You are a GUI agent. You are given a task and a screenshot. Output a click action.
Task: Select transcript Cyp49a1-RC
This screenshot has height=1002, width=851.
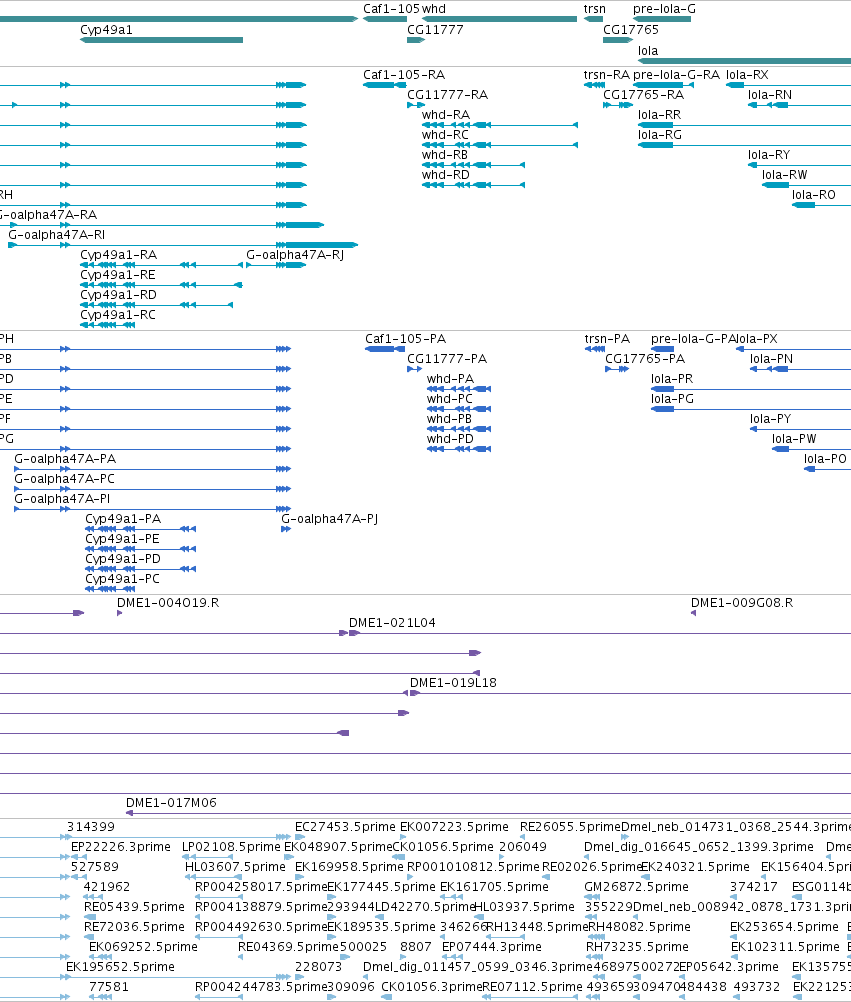pyautogui.click(x=118, y=315)
